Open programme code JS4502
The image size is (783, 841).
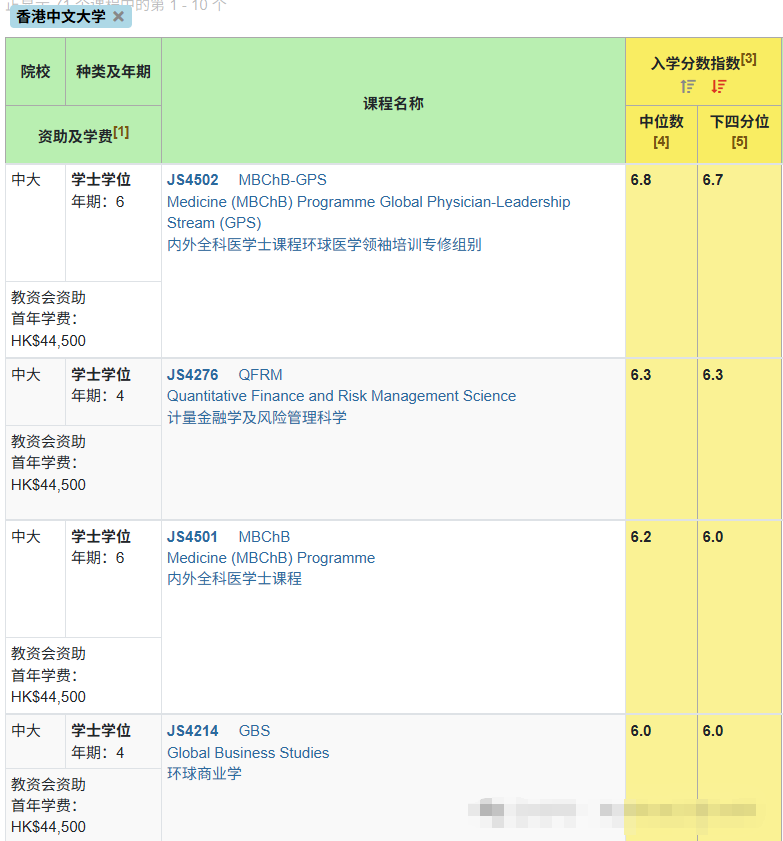(x=193, y=180)
